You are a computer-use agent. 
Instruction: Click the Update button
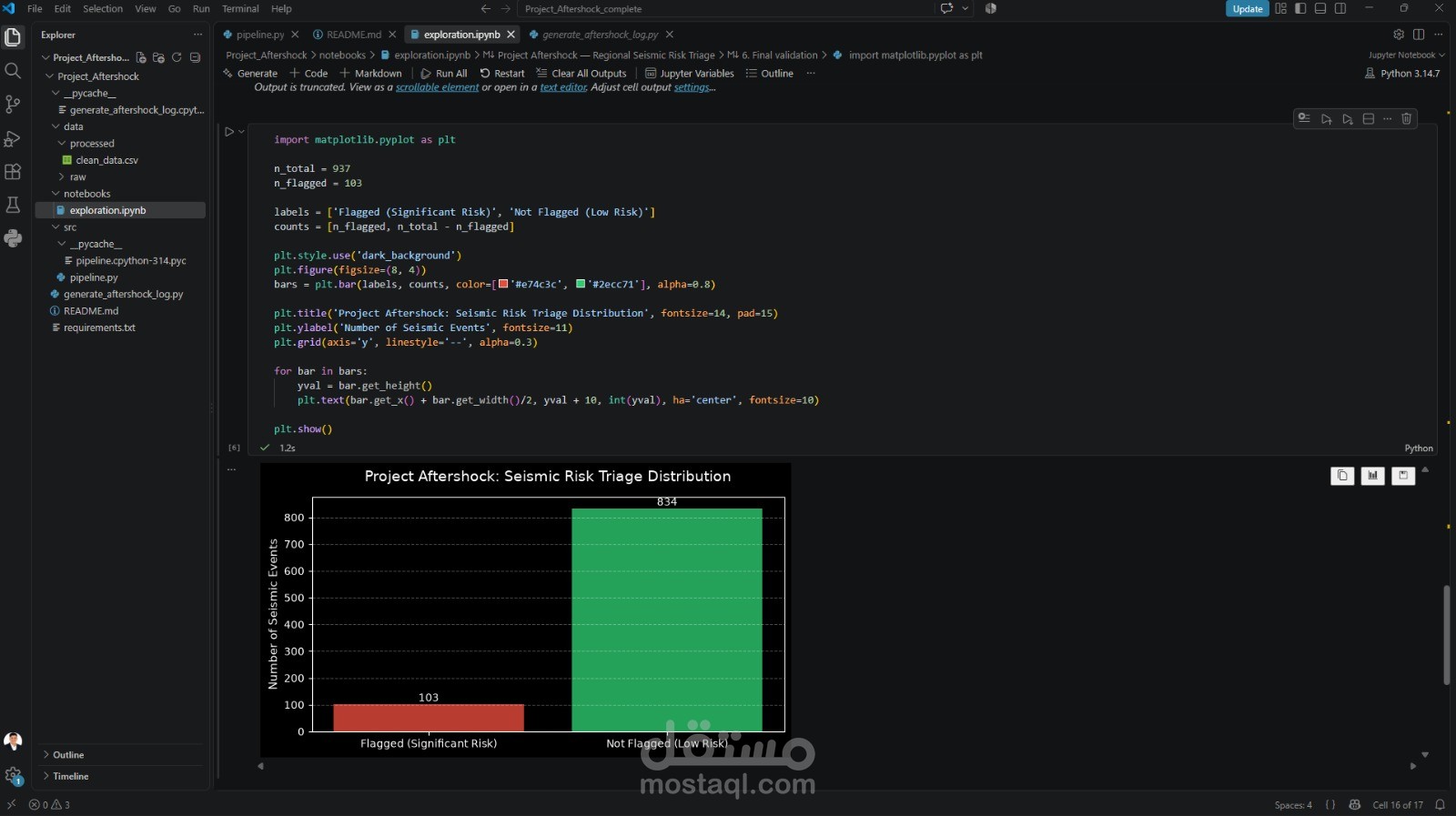[x=1247, y=9]
